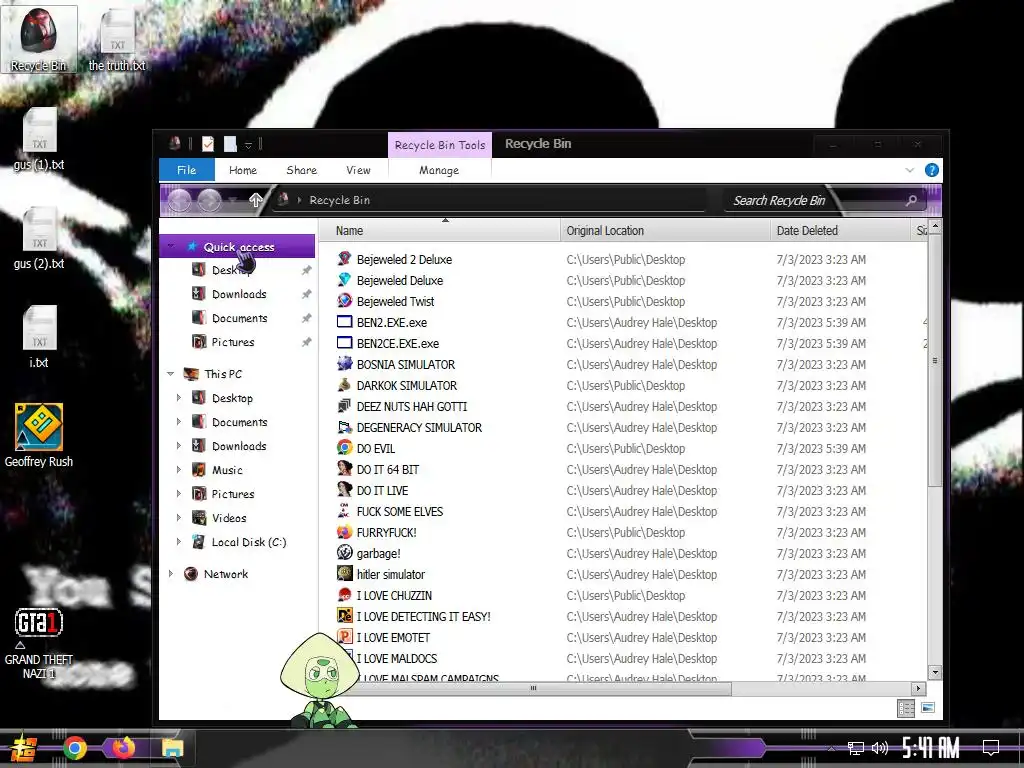Click the garbage! file icon
1024x768 pixels.
tap(344, 553)
